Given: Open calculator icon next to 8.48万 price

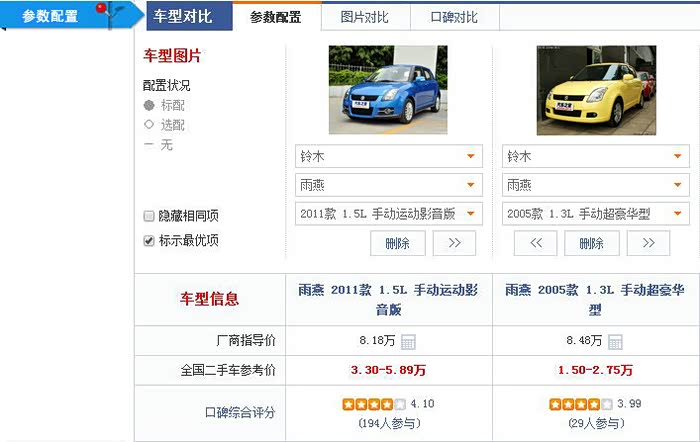Looking at the screenshot, I should click(x=615, y=342).
